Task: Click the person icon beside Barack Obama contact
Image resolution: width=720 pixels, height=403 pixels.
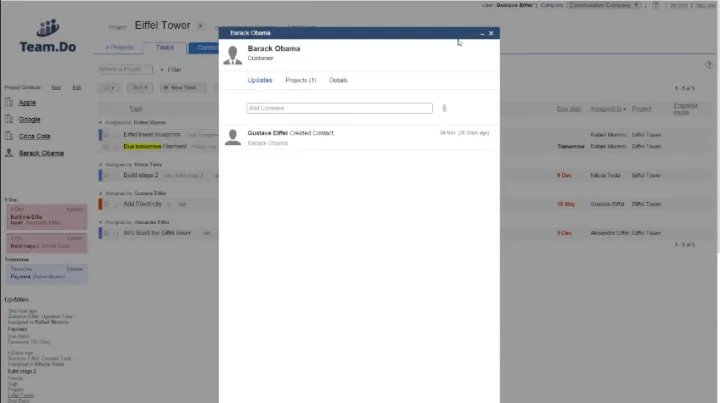Action: 9,153
